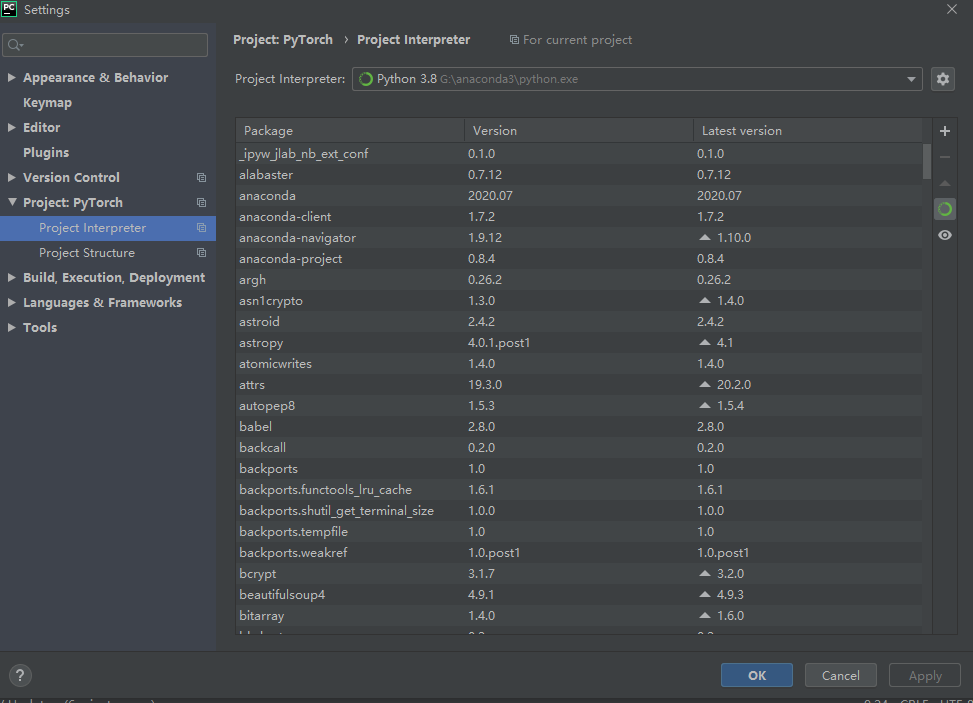
Task: Click the For current project icon
Action: click(514, 40)
